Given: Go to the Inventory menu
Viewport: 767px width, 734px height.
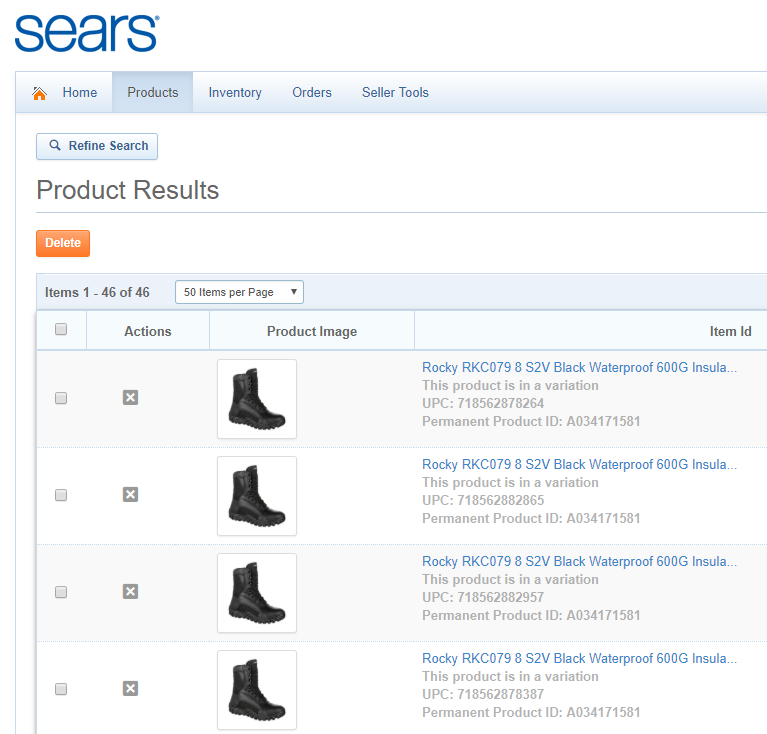Looking at the screenshot, I should point(235,92).
